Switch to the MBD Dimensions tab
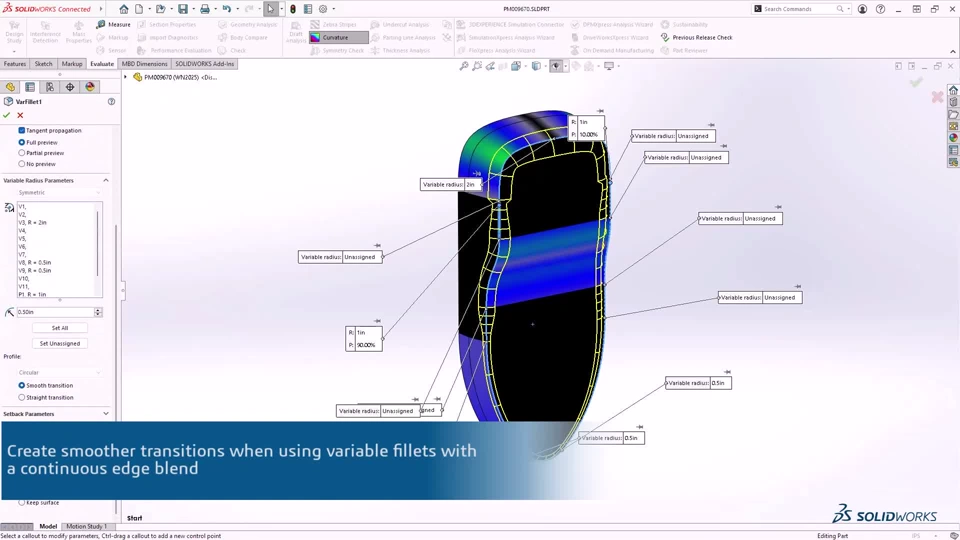Viewport: 960px width, 540px height. [144, 64]
